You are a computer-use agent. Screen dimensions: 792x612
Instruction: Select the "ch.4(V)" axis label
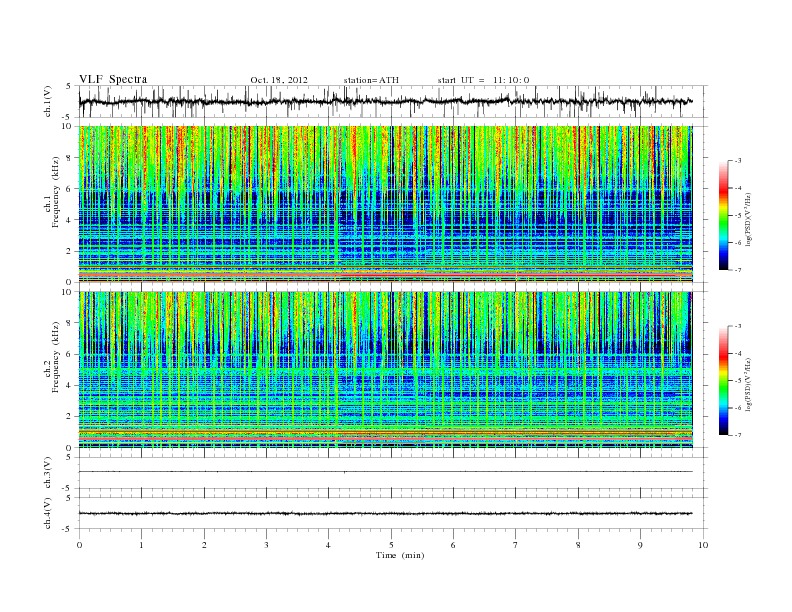tap(47, 513)
